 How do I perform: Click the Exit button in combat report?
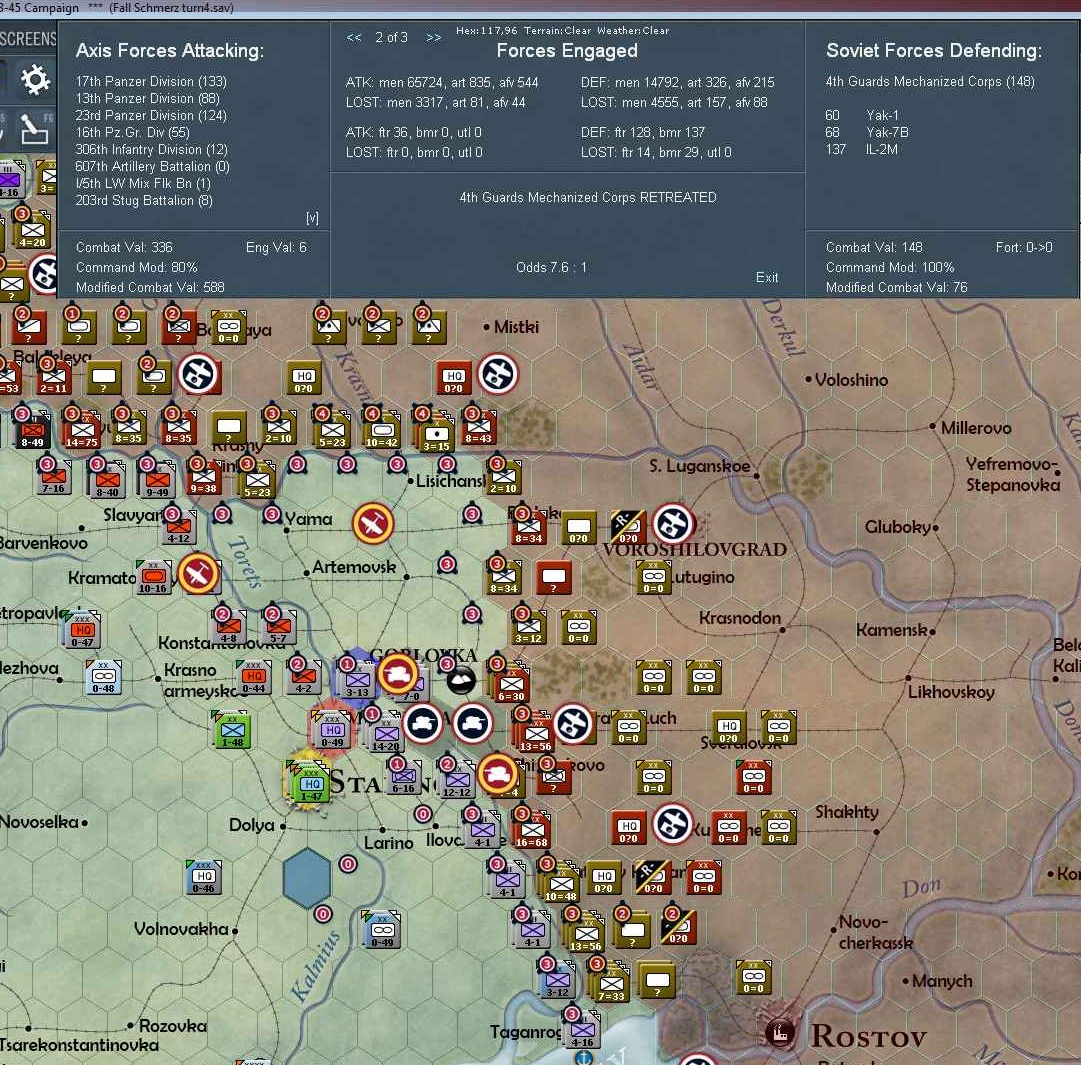coord(767,277)
